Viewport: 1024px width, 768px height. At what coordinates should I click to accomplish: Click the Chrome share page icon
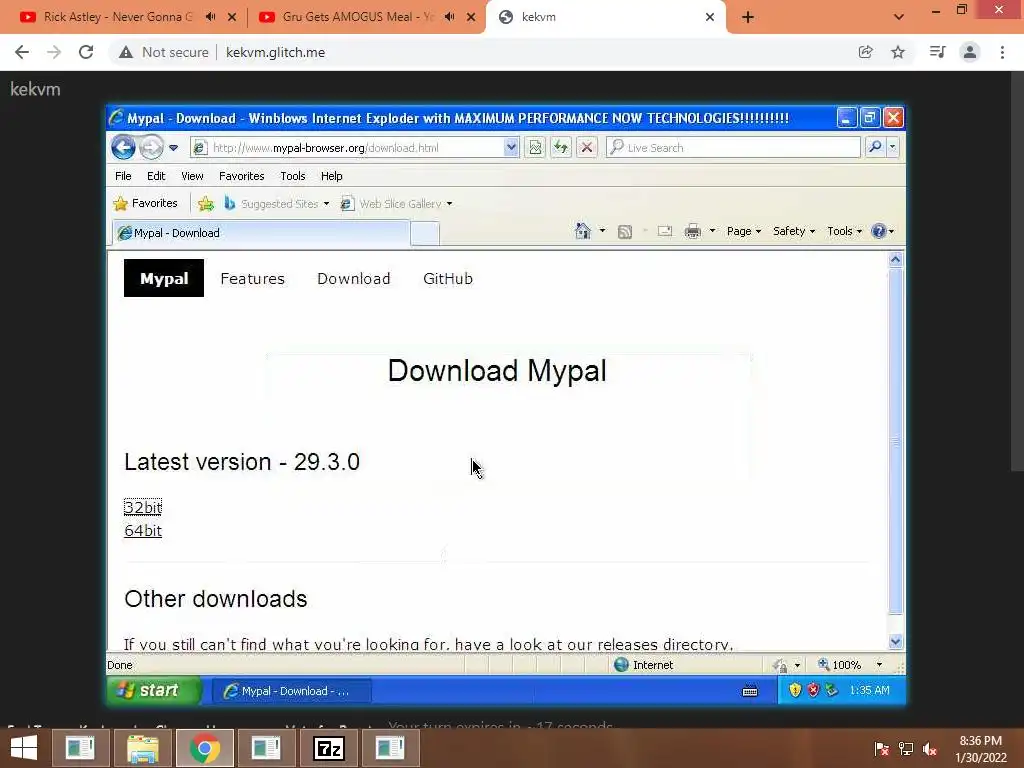(865, 52)
